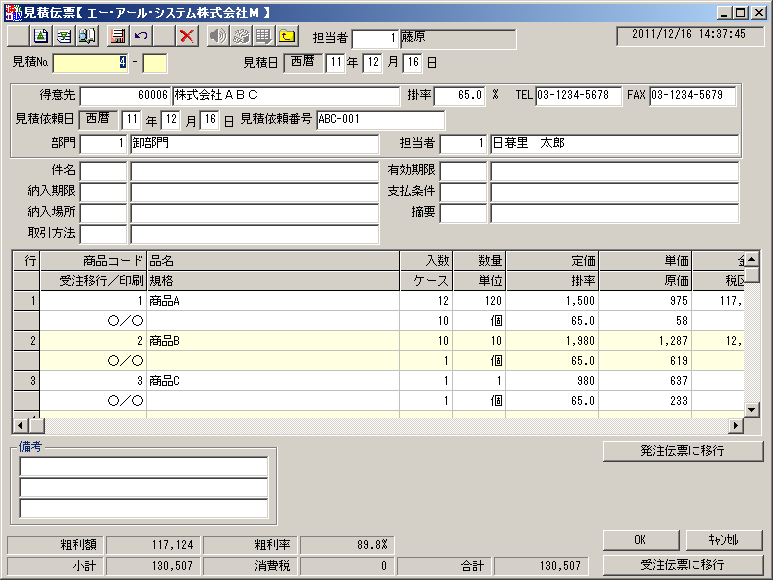The width and height of the screenshot is (773, 580).
Task: Click the next record icon with down triangle
Action: tap(64, 36)
